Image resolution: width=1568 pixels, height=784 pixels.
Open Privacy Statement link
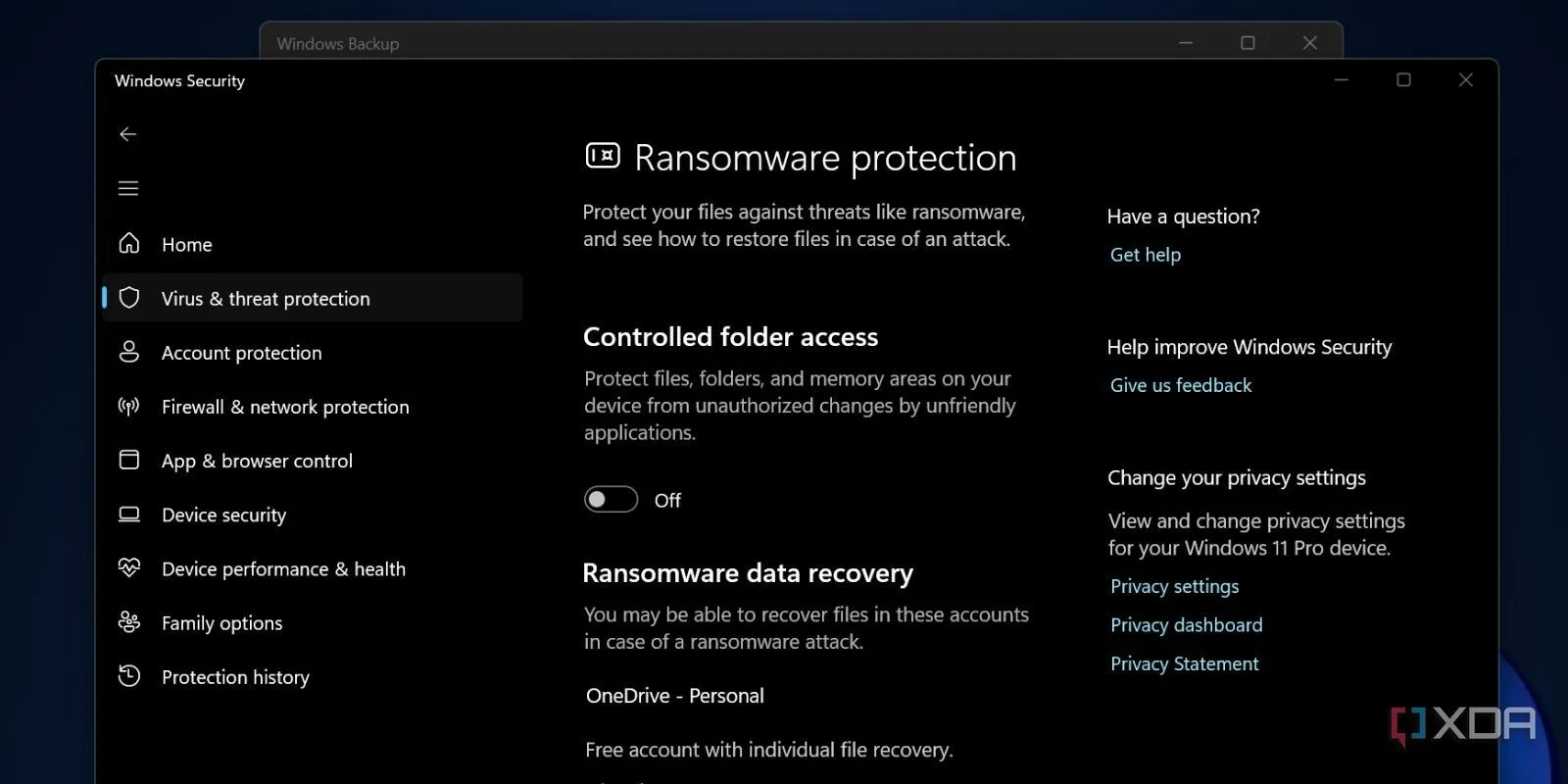click(x=1184, y=663)
